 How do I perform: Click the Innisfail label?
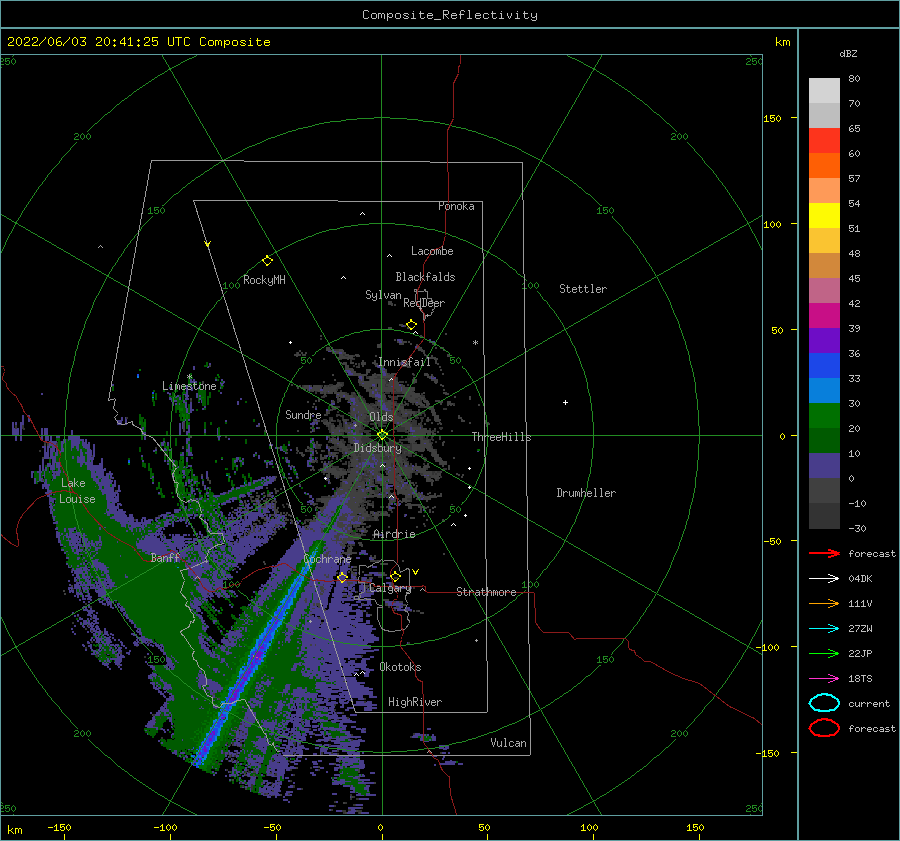point(404,362)
